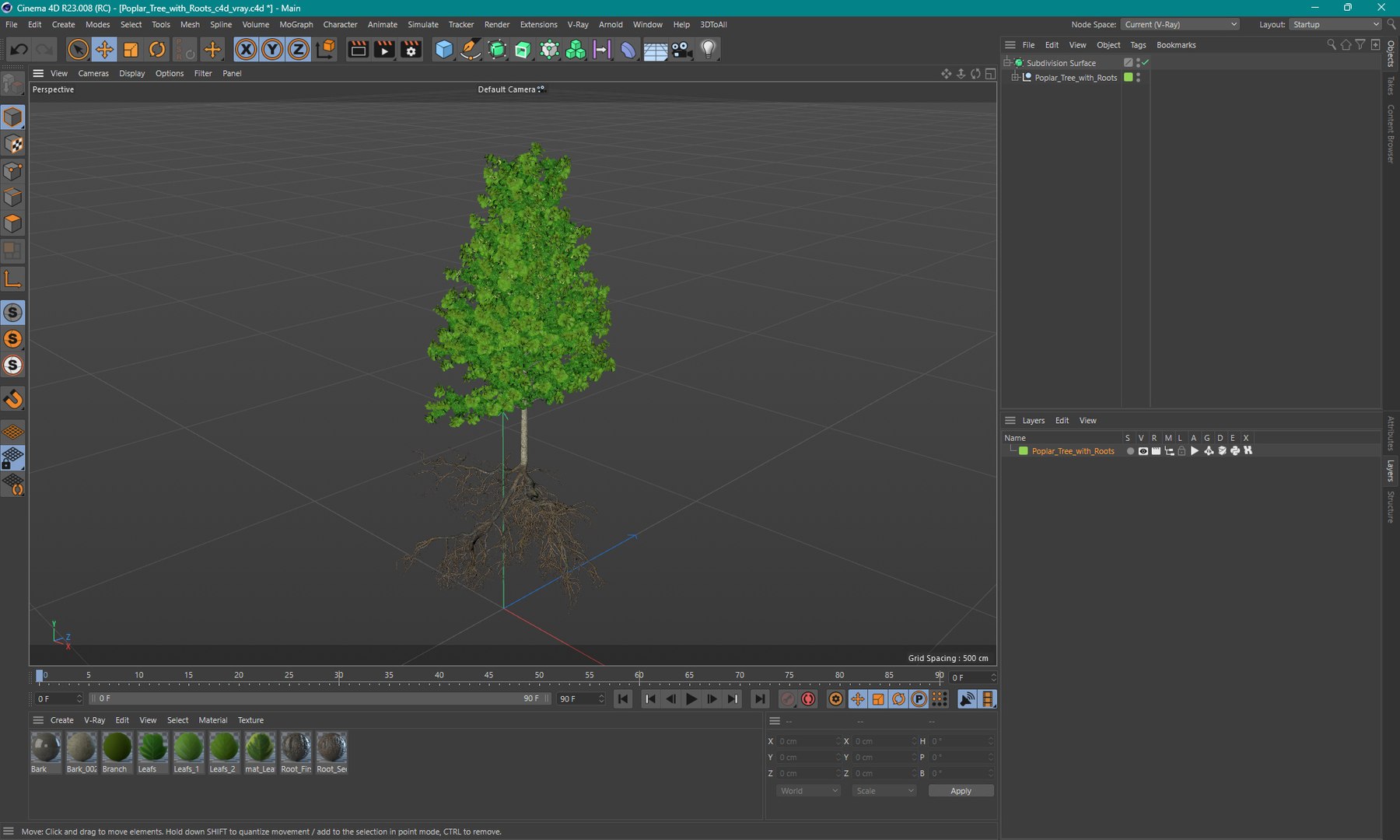This screenshot has height=840, width=1400.
Task: Go to end of animation
Action: coord(760,699)
